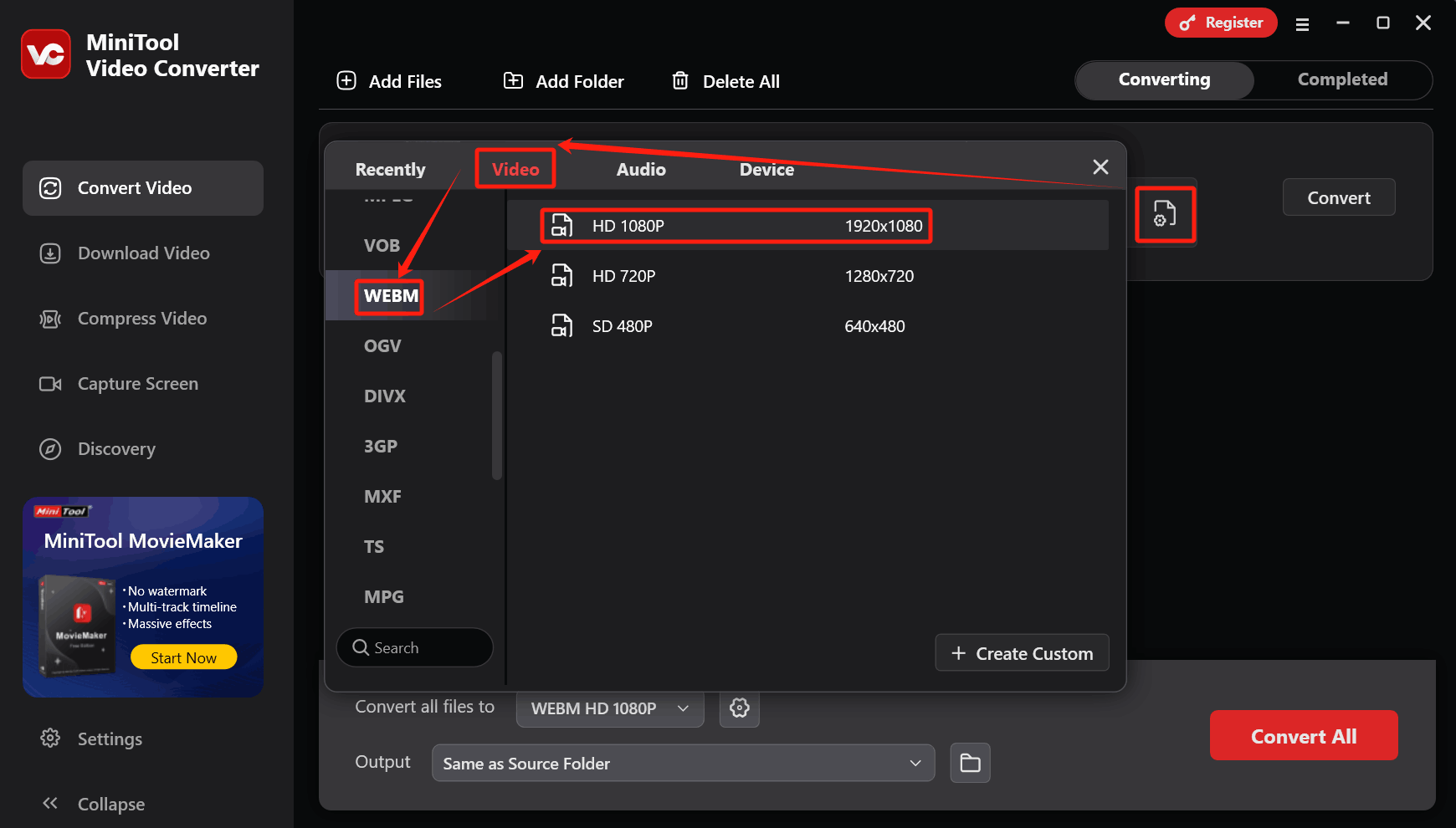Click the Create Custom button

coord(1022,653)
